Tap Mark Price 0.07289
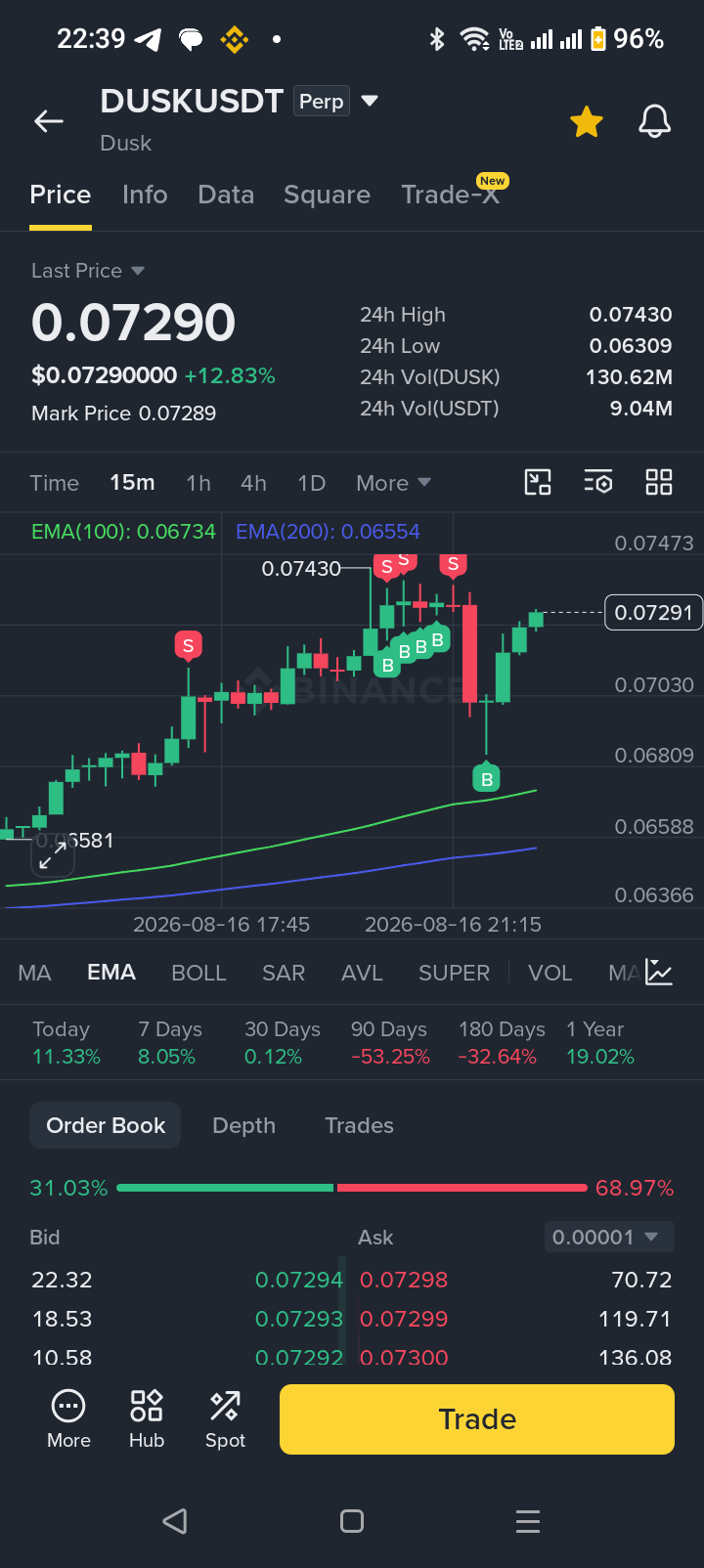Viewport: 704px width, 1568px height. coord(123,414)
